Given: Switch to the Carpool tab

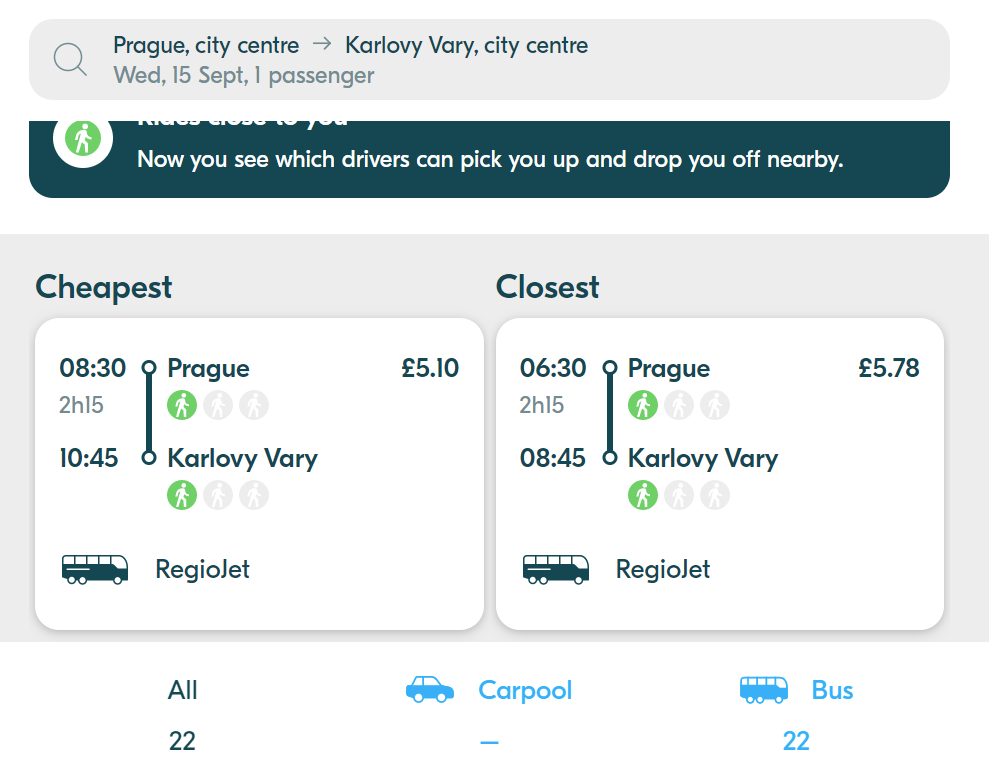Looking at the screenshot, I should point(489,715).
